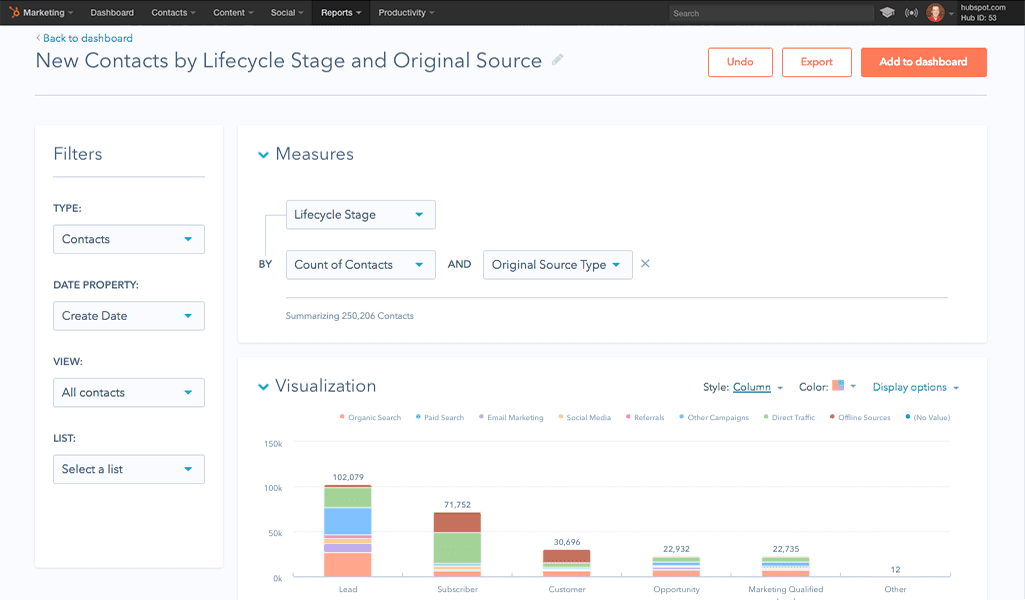Screen dimensions: 1025x600
Task: Open the Academy graduation cap icon
Action: click(x=887, y=13)
